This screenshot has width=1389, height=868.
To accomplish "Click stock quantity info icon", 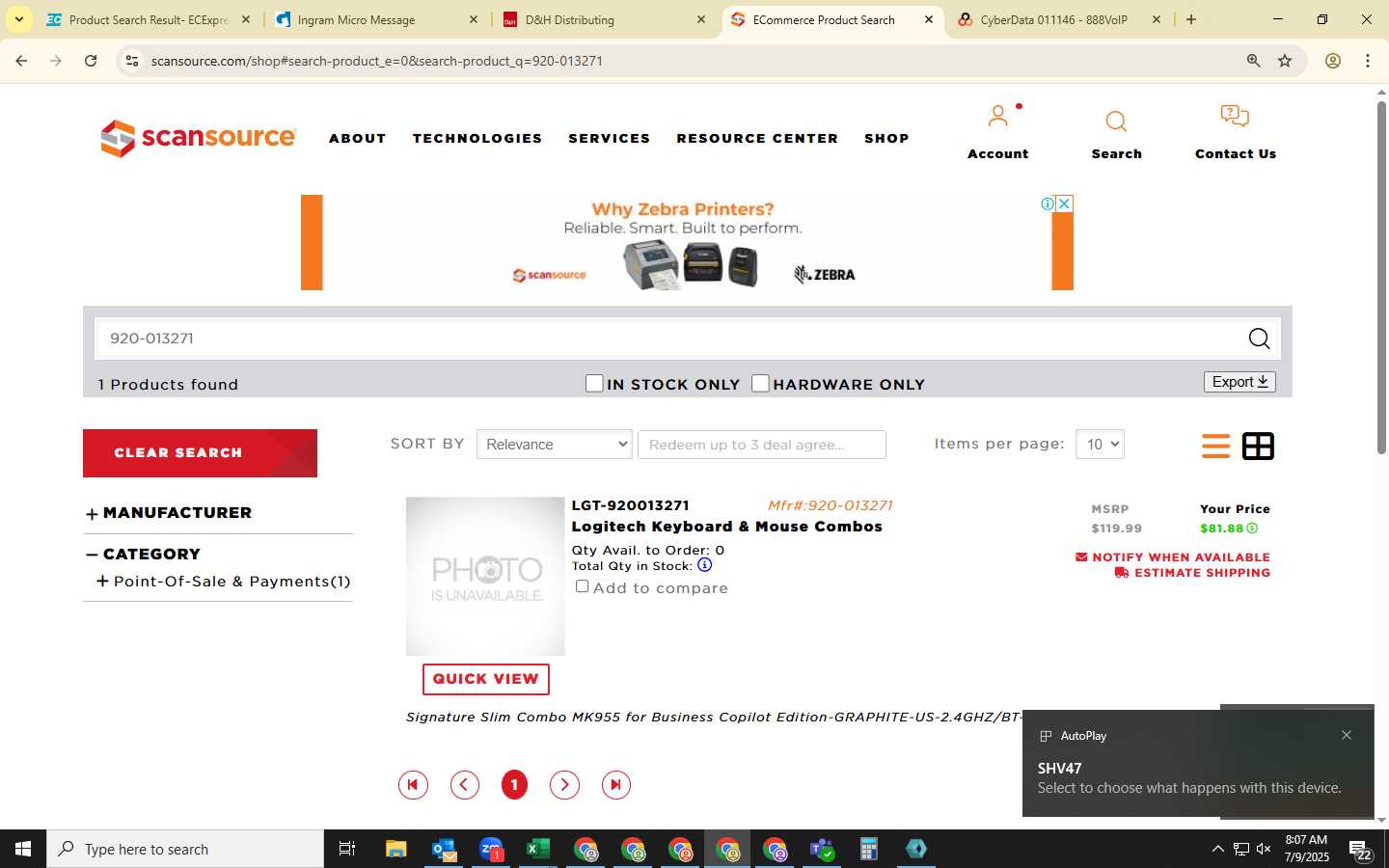I will point(705,565).
